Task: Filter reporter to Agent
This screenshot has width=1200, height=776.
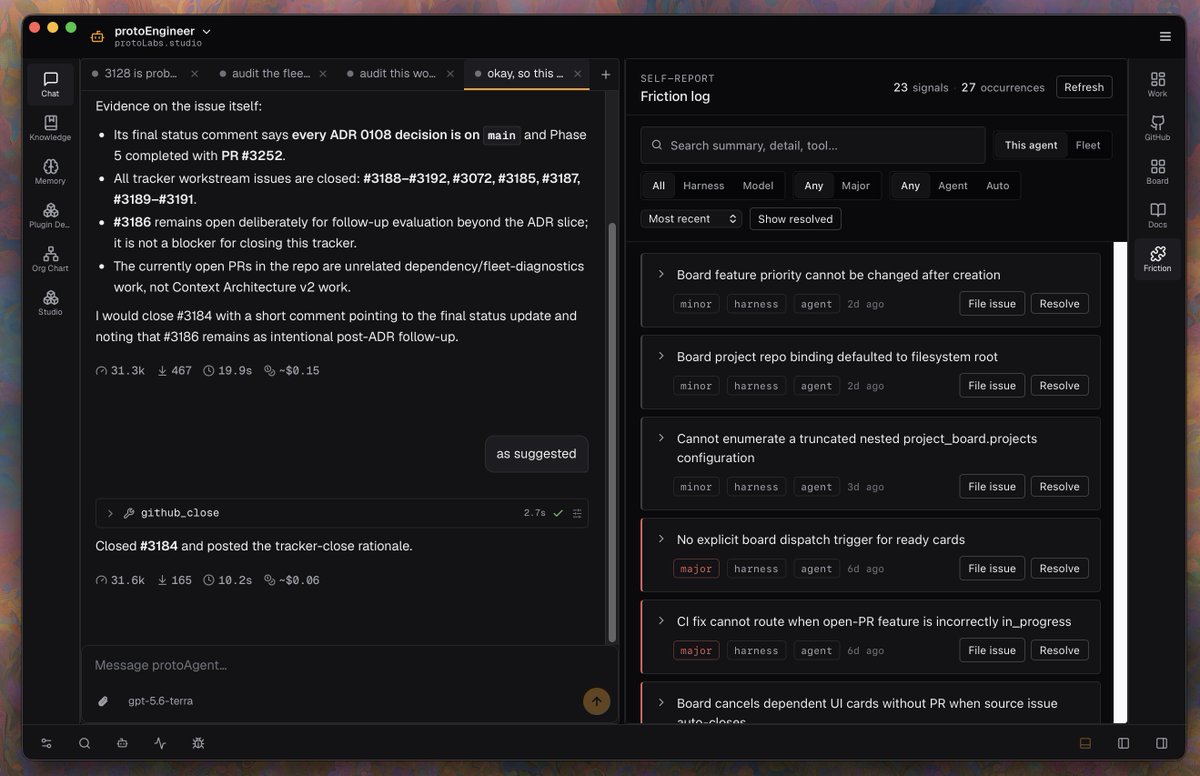Action: [x=953, y=185]
